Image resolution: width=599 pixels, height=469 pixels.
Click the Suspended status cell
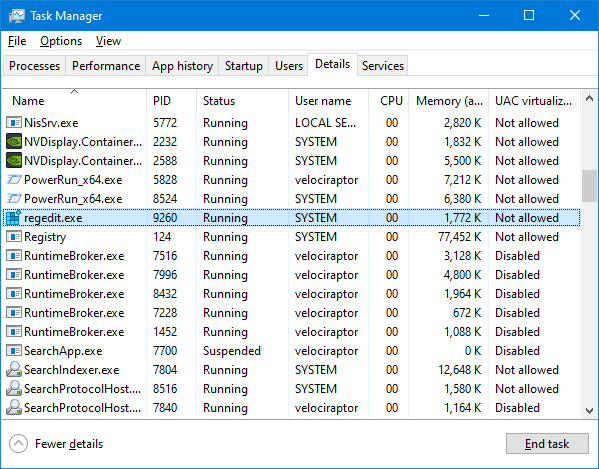[232, 351]
